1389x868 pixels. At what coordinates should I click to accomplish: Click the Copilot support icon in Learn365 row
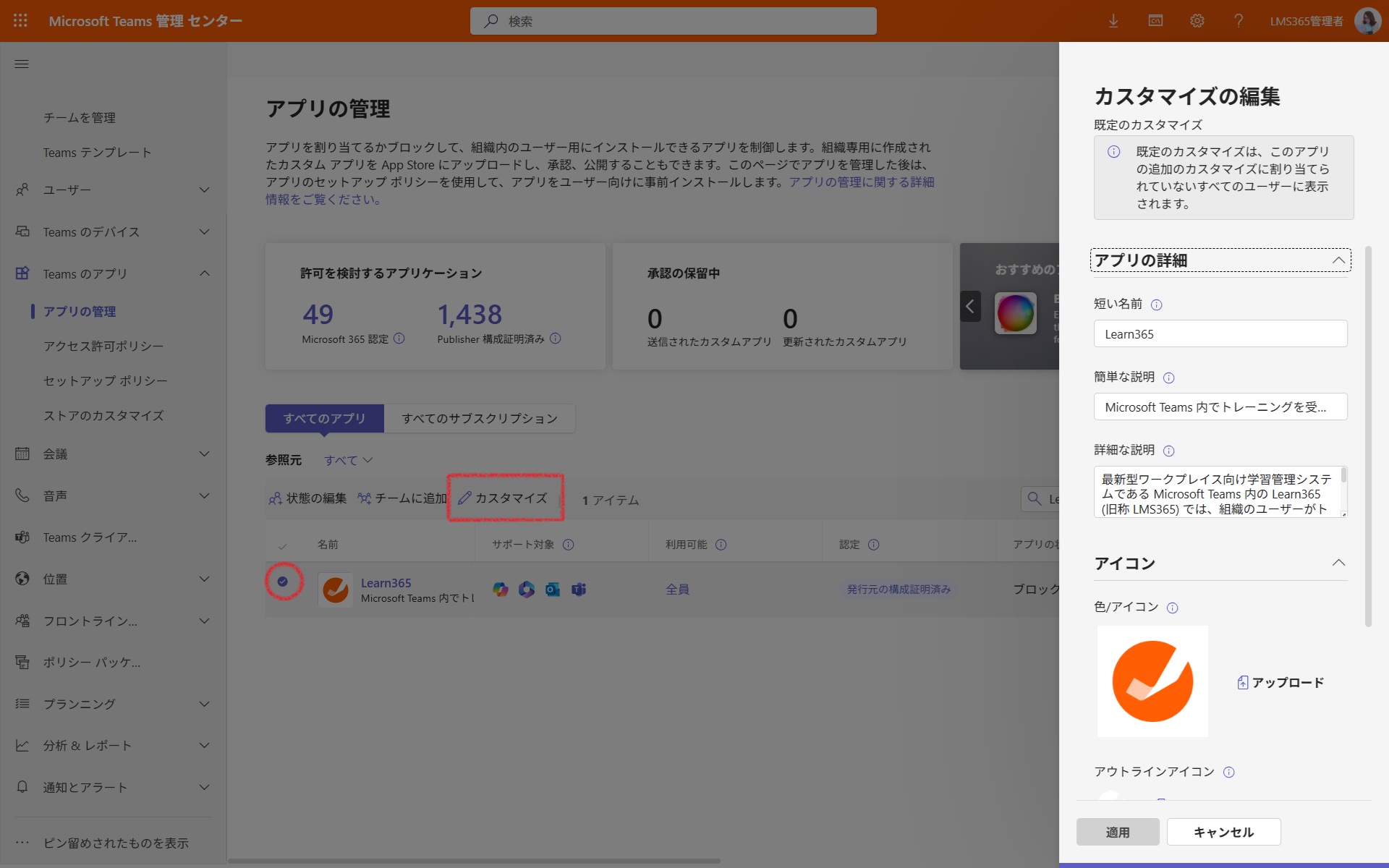[x=501, y=590]
